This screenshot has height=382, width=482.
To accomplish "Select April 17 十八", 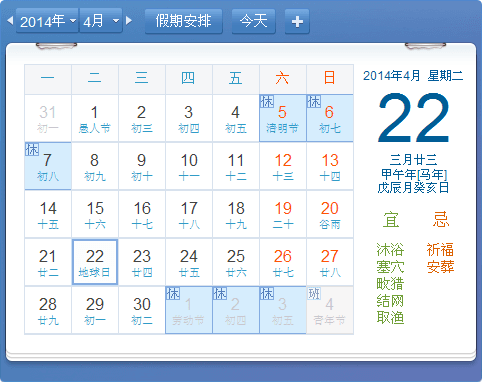I will 189,214.
